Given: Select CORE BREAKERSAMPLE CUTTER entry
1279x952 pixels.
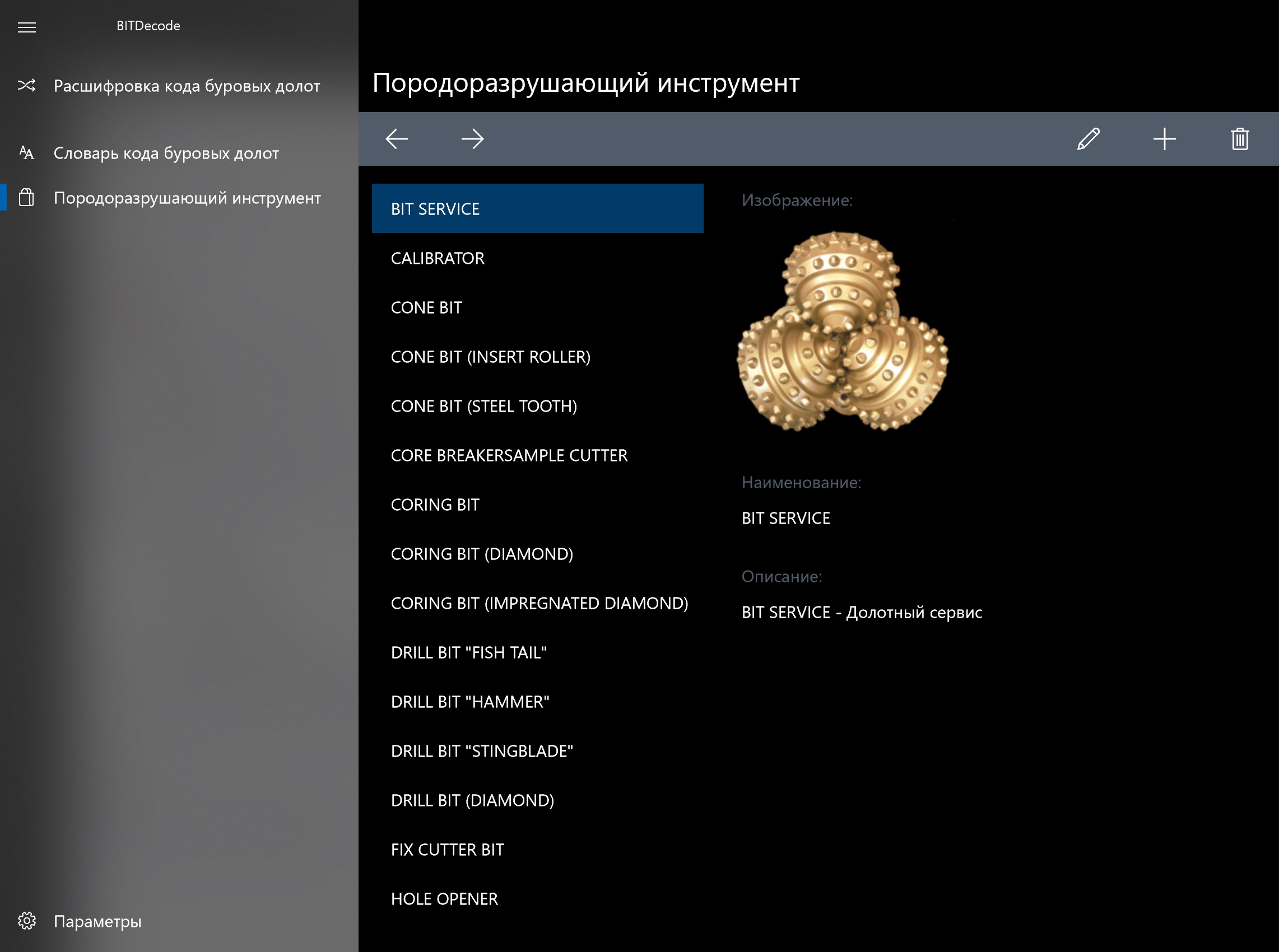Looking at the screenshot, I should coord(509,455).
